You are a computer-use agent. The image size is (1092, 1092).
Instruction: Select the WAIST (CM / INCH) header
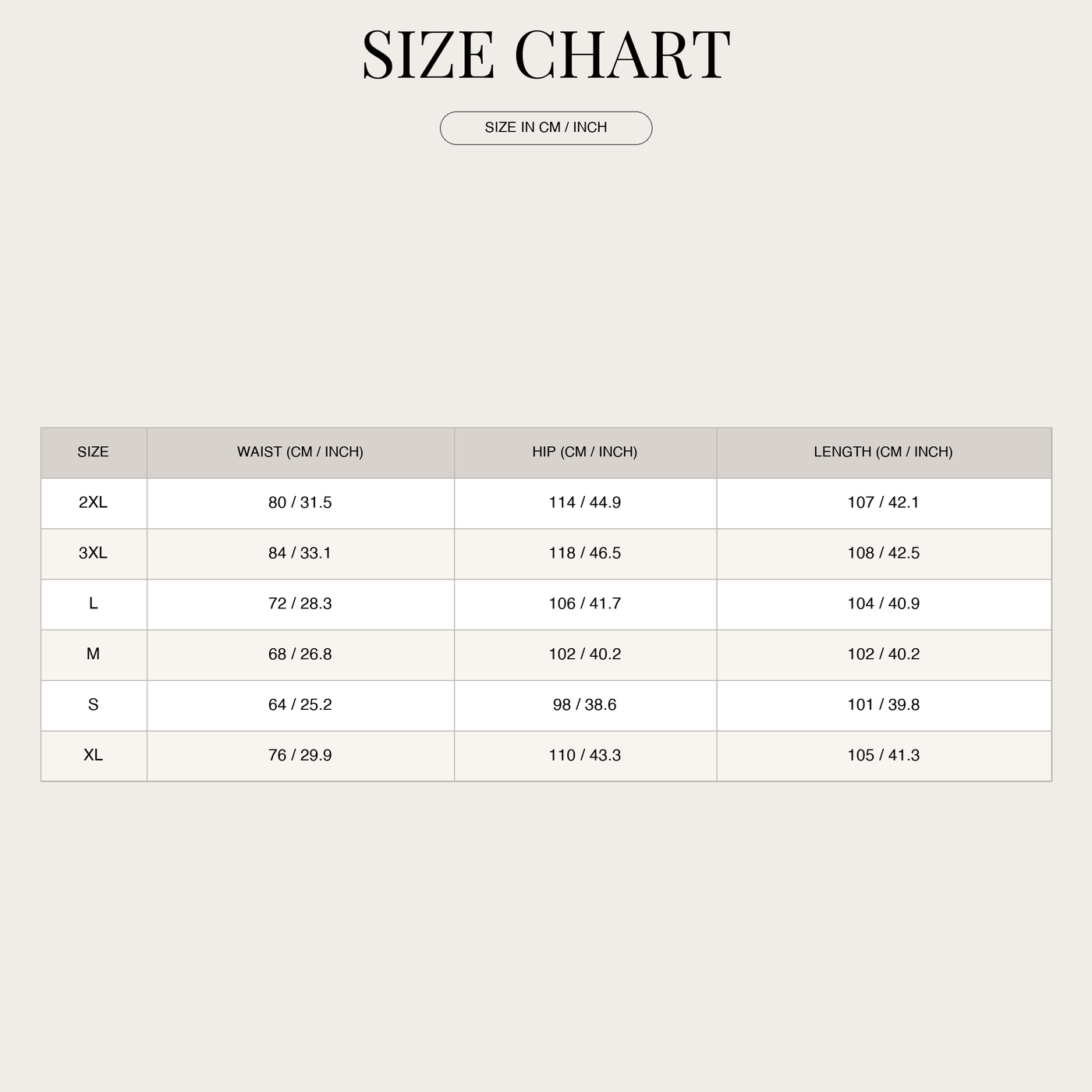pos(300,452)
